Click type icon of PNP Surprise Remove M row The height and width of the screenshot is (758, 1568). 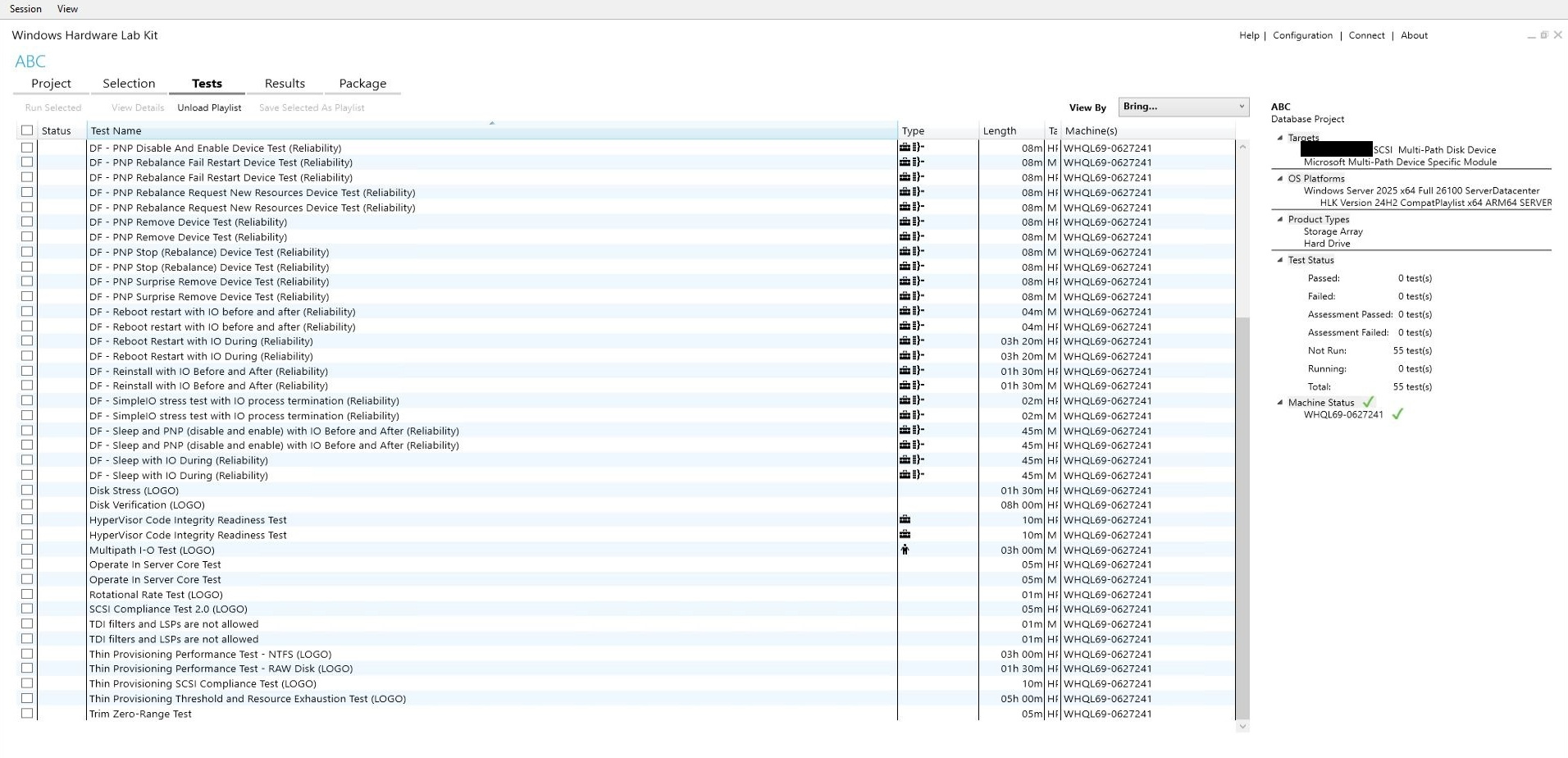pos(911,296)
